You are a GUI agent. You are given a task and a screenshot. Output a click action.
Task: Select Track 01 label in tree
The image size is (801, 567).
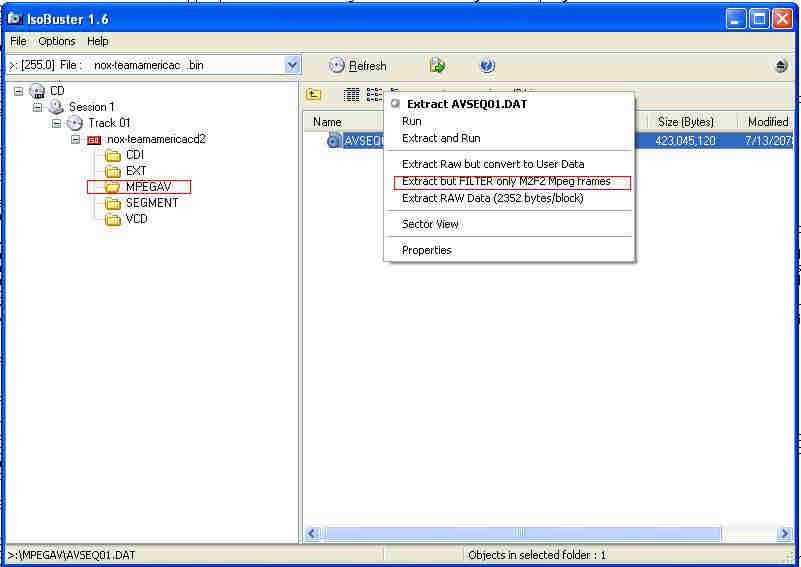click(109, 123)
